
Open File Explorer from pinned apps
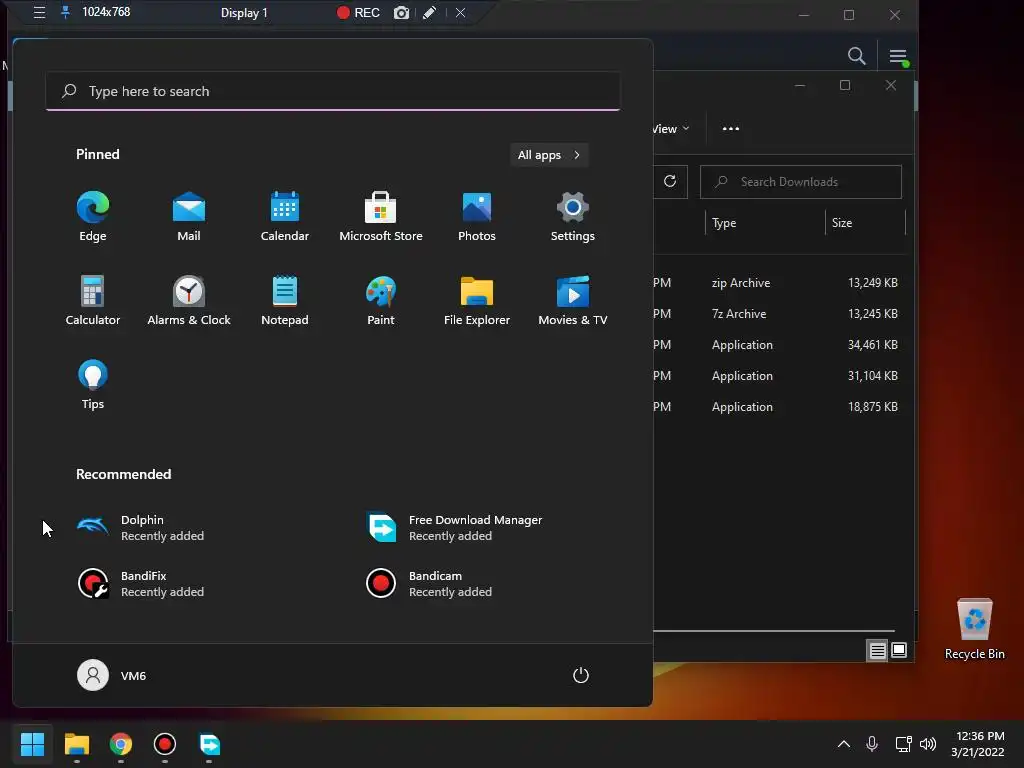pos(477,300)
